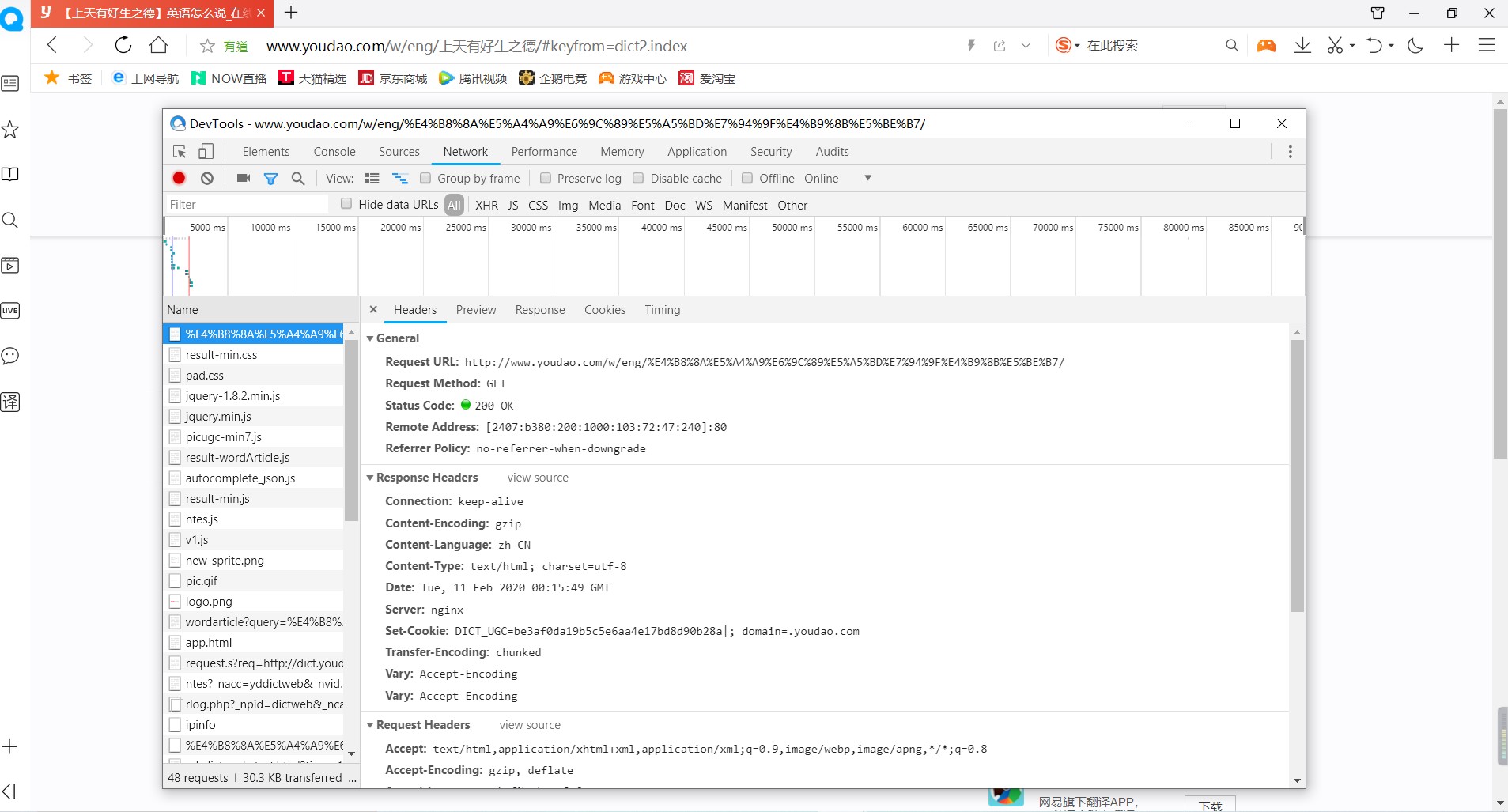Filter requests by Img type
This screenshot has height=812, width=1508.
568,205
